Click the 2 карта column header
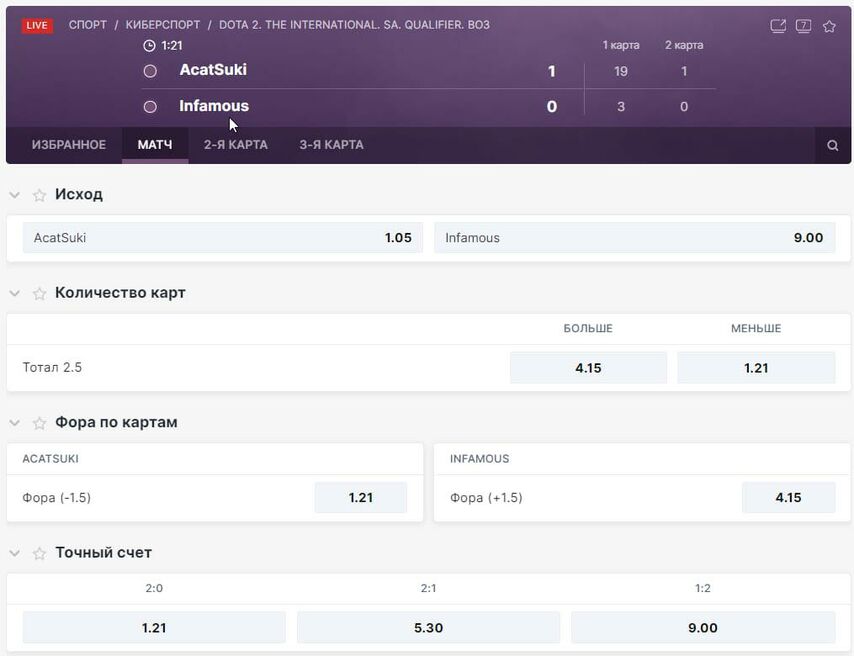Screen dimensions: 854x656 pyautogui.click(x=684, y=45)
